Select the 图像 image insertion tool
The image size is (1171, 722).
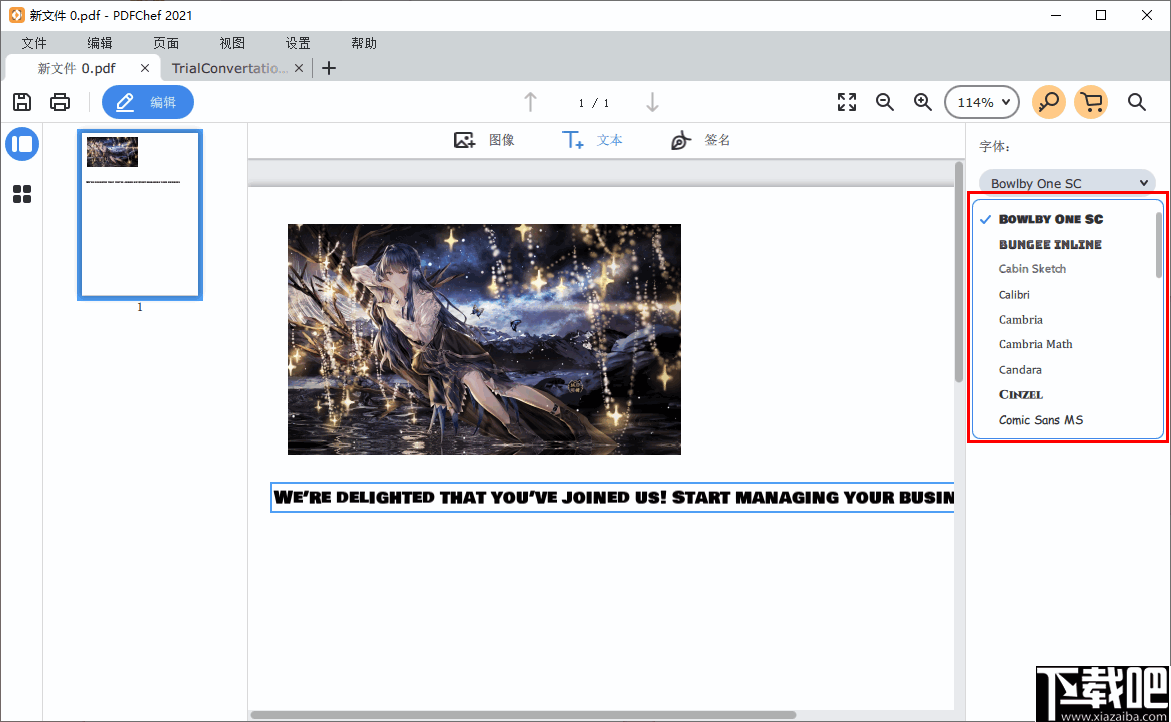click(x=487, y=140)
